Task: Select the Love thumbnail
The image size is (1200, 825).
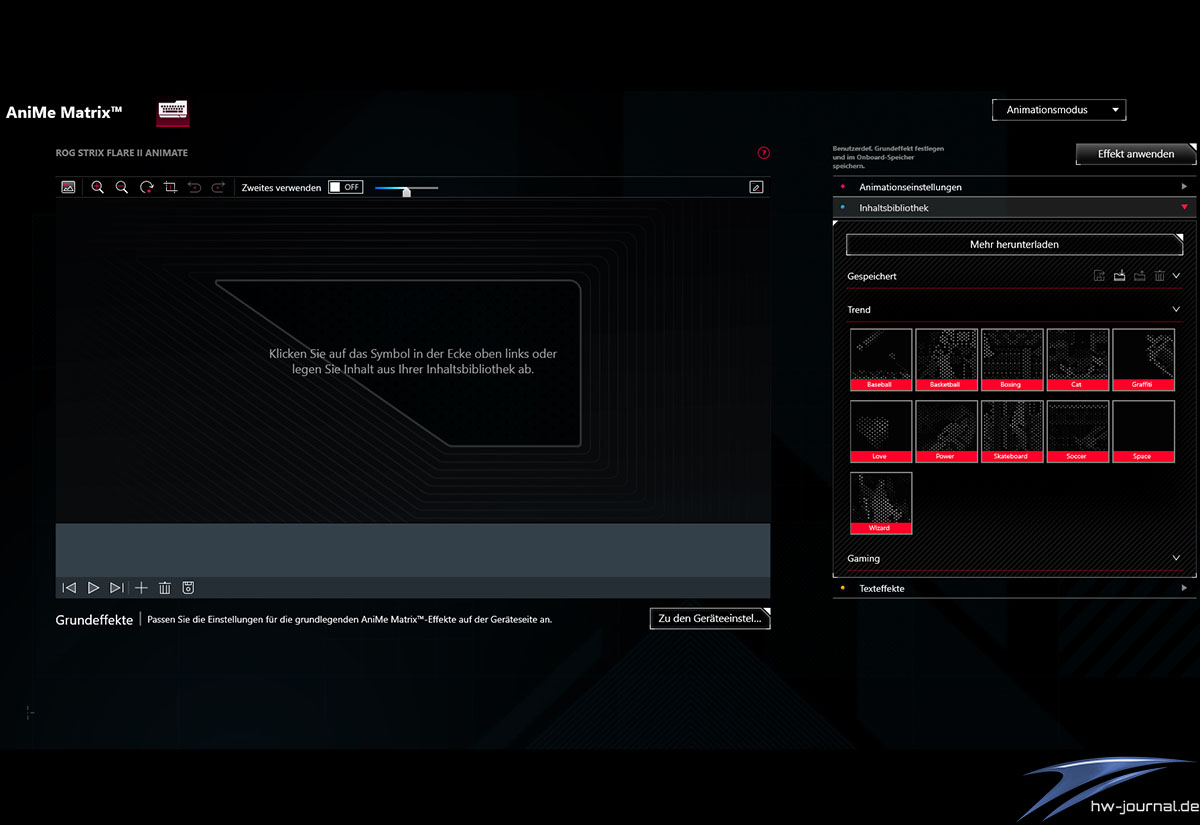Action: (x=881, y=431)
